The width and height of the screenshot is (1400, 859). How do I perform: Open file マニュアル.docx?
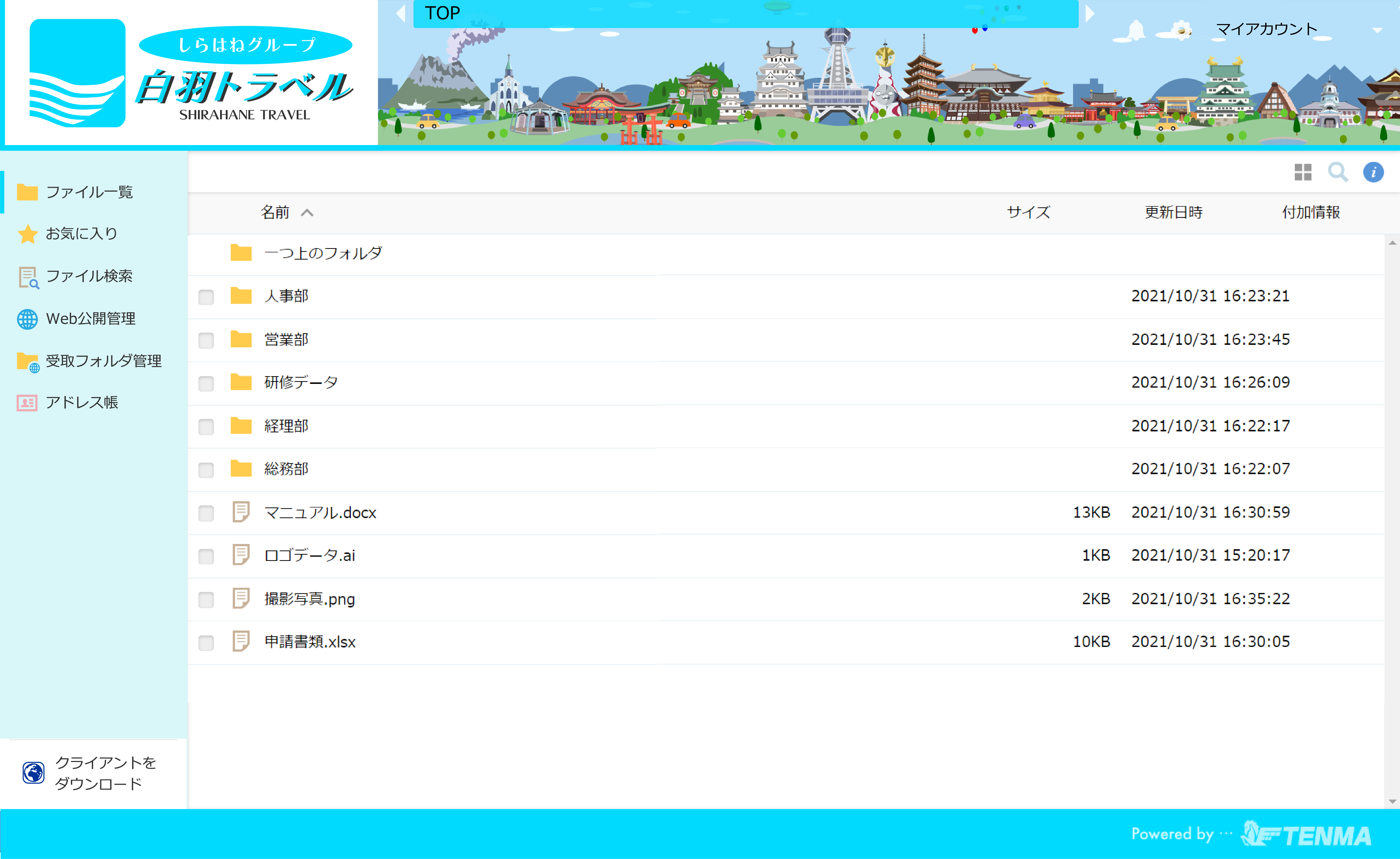321,512
